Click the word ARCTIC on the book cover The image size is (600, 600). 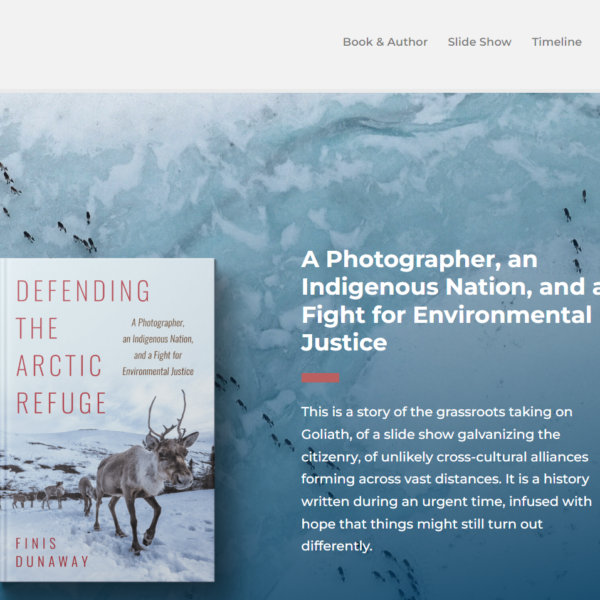pos(59,366)
